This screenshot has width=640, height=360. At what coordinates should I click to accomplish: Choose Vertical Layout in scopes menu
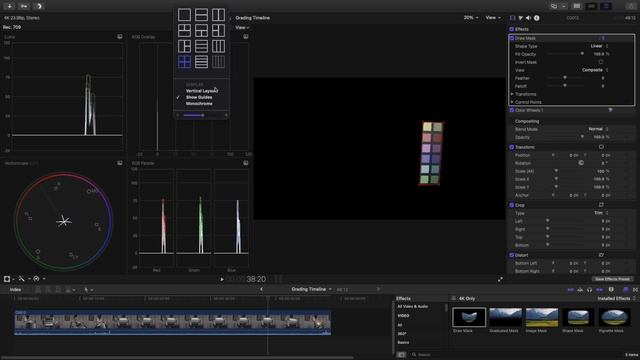tap(202, 91)
